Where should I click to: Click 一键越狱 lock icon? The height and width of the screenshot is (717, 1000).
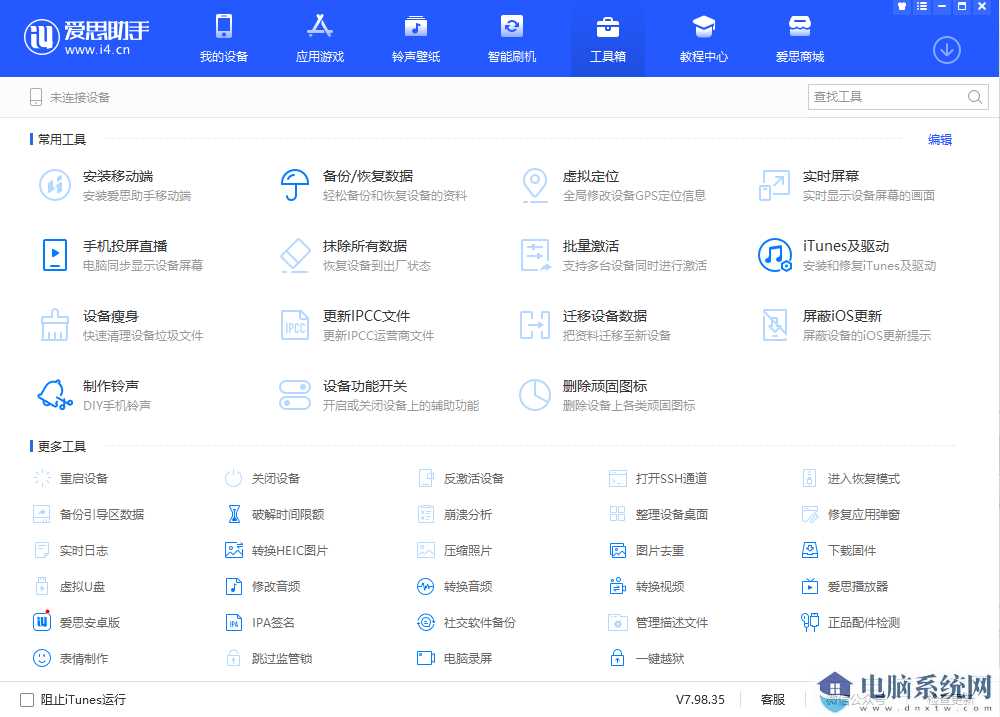617,658
